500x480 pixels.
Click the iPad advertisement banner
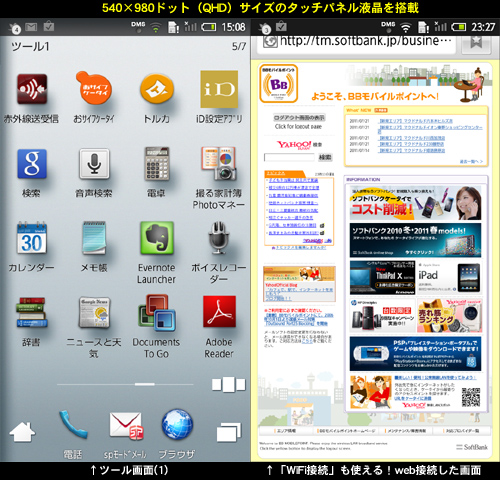coord(449,278)
